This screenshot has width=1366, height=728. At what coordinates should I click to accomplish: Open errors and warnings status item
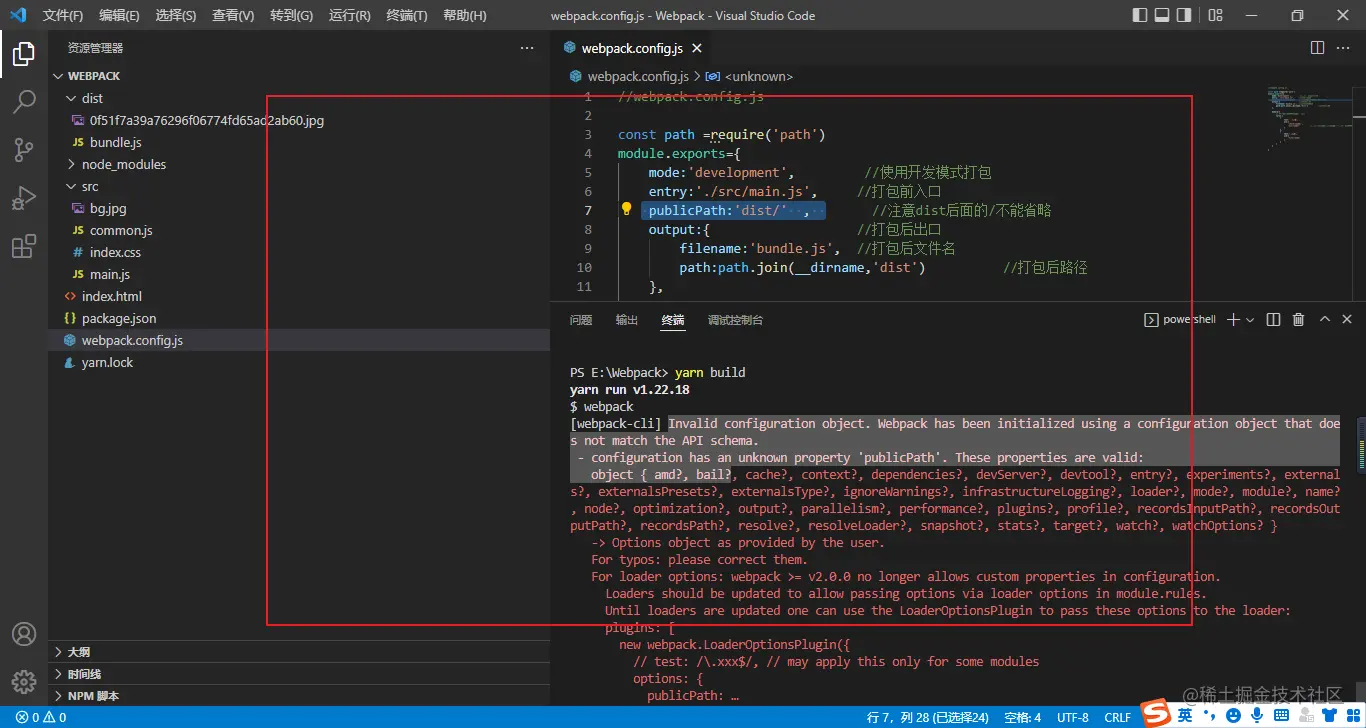tap(41, 717)
